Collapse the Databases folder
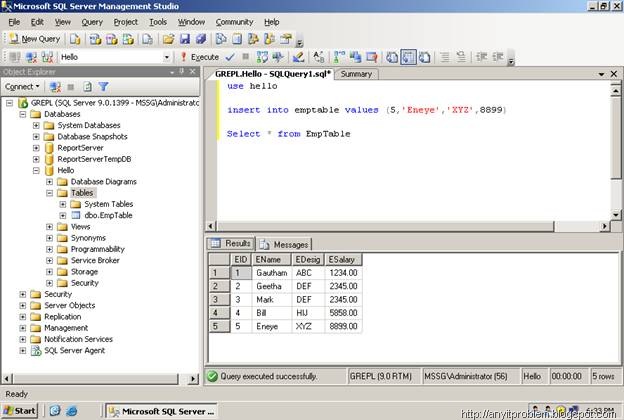This screenshot has height=420, width=624. point(23,114)
